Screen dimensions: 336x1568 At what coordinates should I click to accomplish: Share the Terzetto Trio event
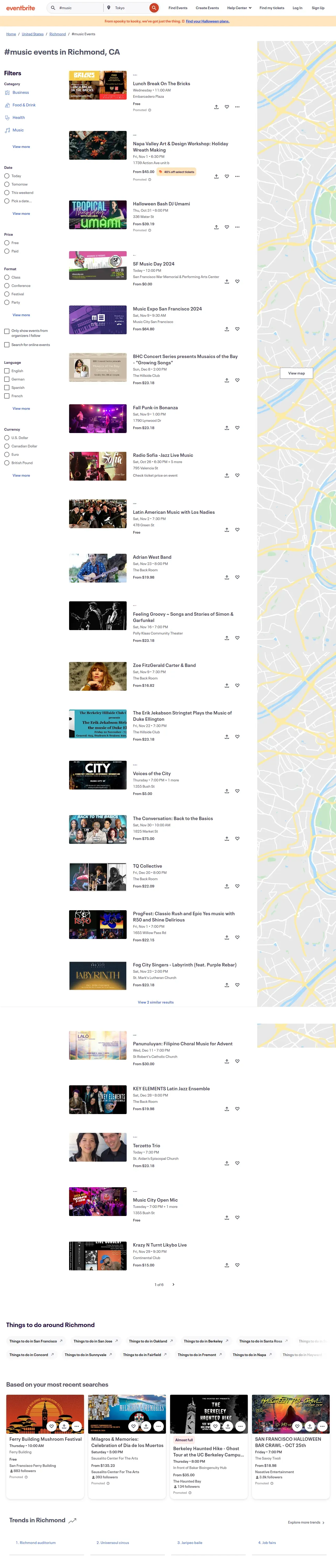point(227,1163)
